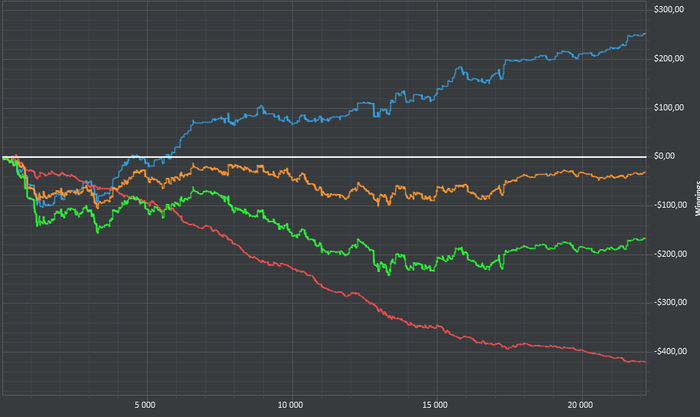Click the 5 000 hands axis label

[x=145, y=405]
